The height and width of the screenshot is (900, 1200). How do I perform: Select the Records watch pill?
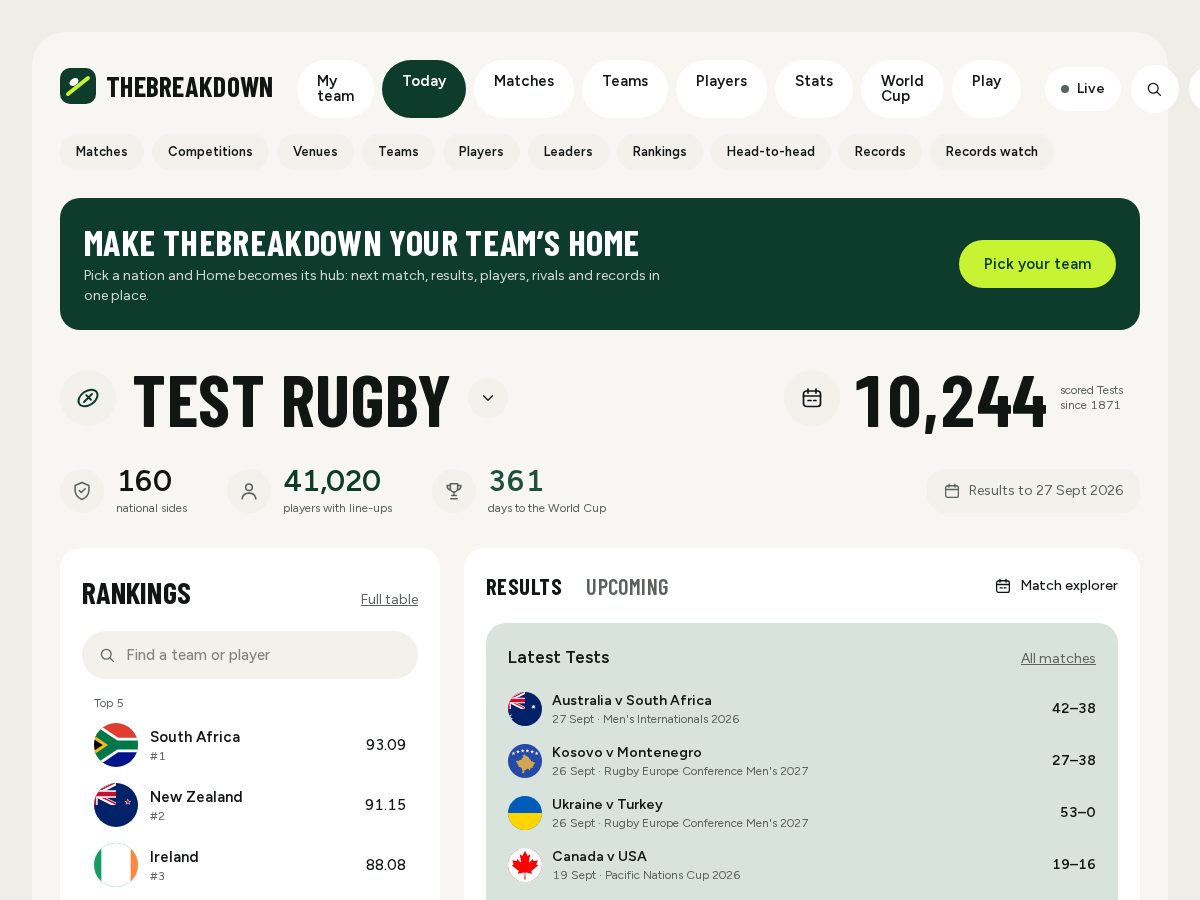click(x=992, y=152)
